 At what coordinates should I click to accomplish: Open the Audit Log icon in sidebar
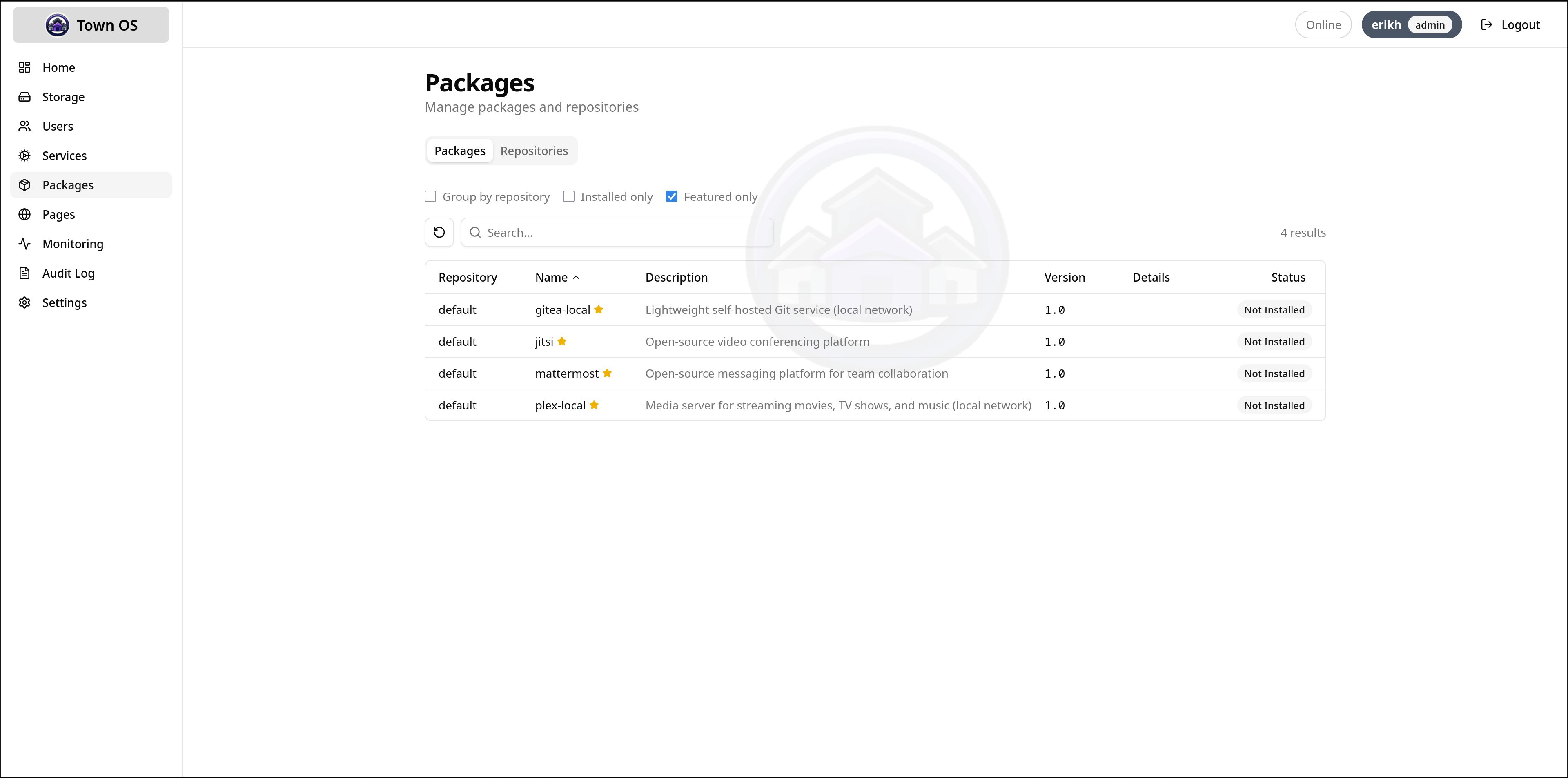[25, 273]
